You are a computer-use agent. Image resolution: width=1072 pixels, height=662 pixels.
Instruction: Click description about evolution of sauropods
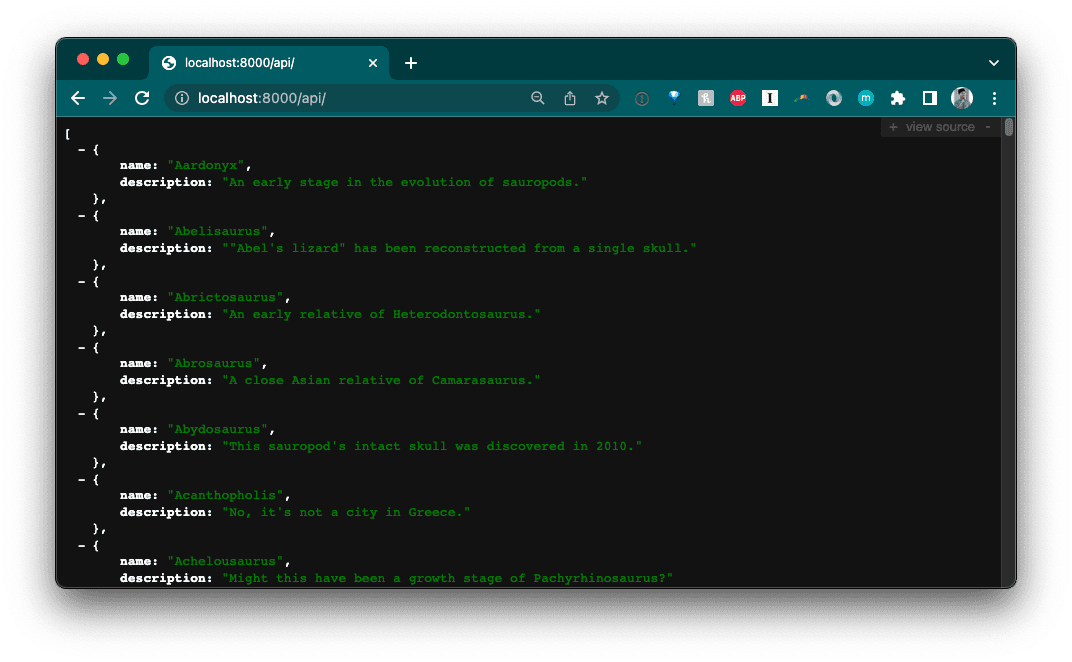tap(405, 183)
